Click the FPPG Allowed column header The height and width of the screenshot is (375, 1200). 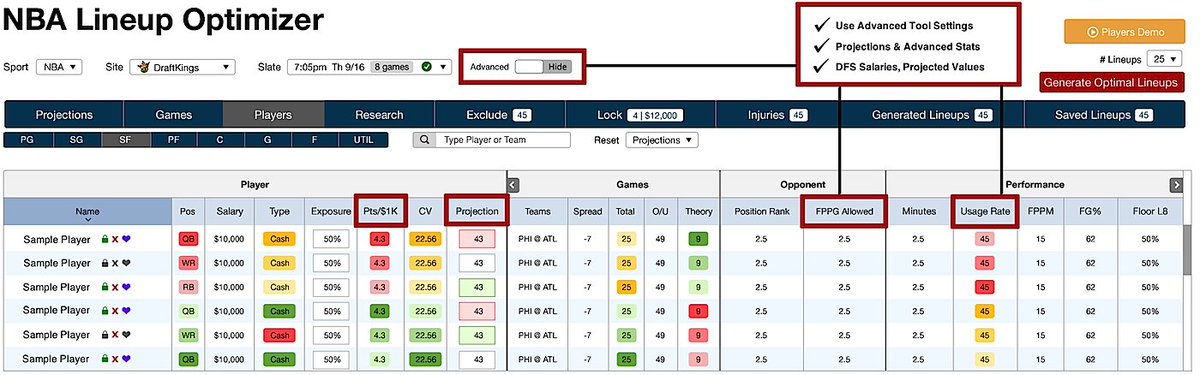pos(844,211)
